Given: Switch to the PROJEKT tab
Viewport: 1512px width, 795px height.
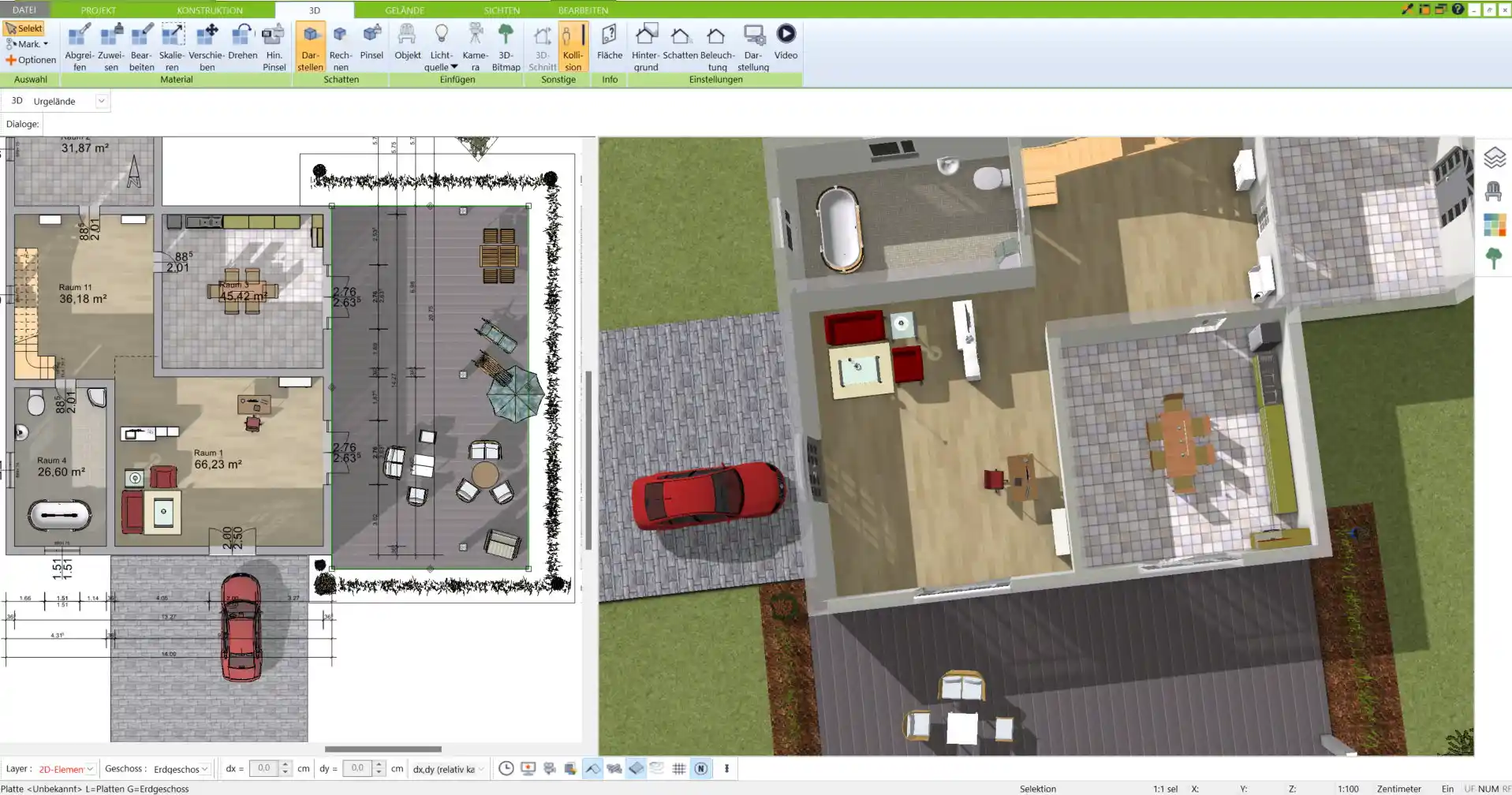Looking at the screenshot, I should coord(99,10).
